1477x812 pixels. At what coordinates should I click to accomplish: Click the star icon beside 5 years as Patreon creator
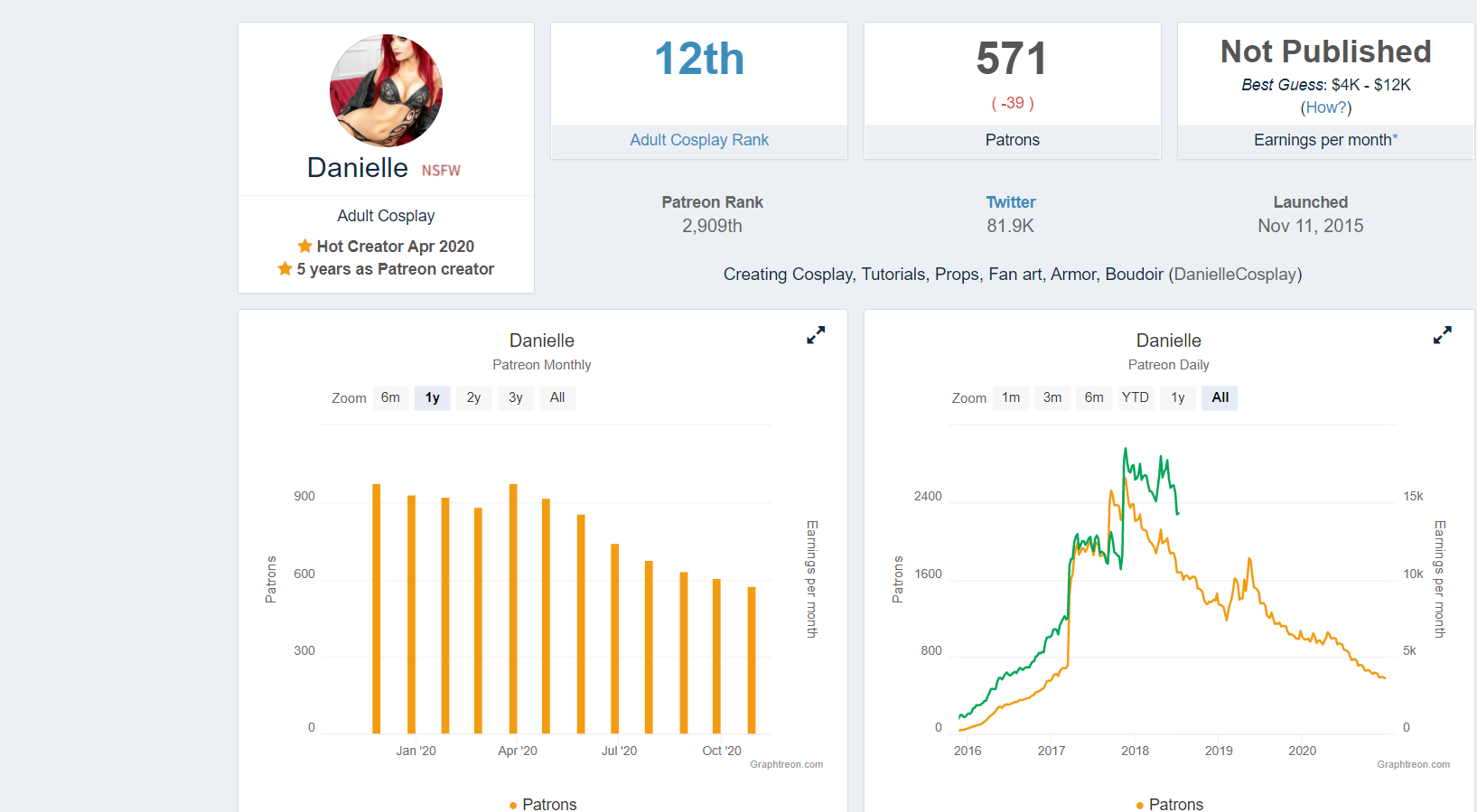point(285,268)
